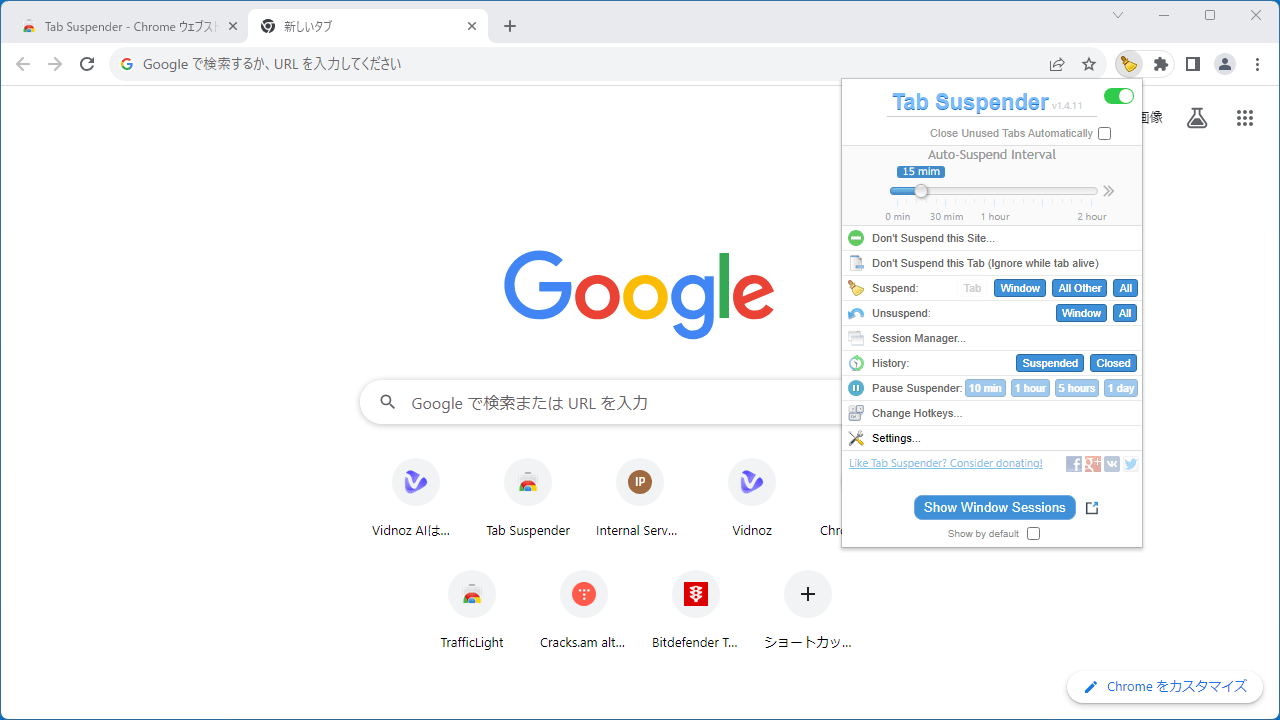Viewport: 1280px width, 720px height.
Task: Click the browser forward arrow
Action: point(55,64)
